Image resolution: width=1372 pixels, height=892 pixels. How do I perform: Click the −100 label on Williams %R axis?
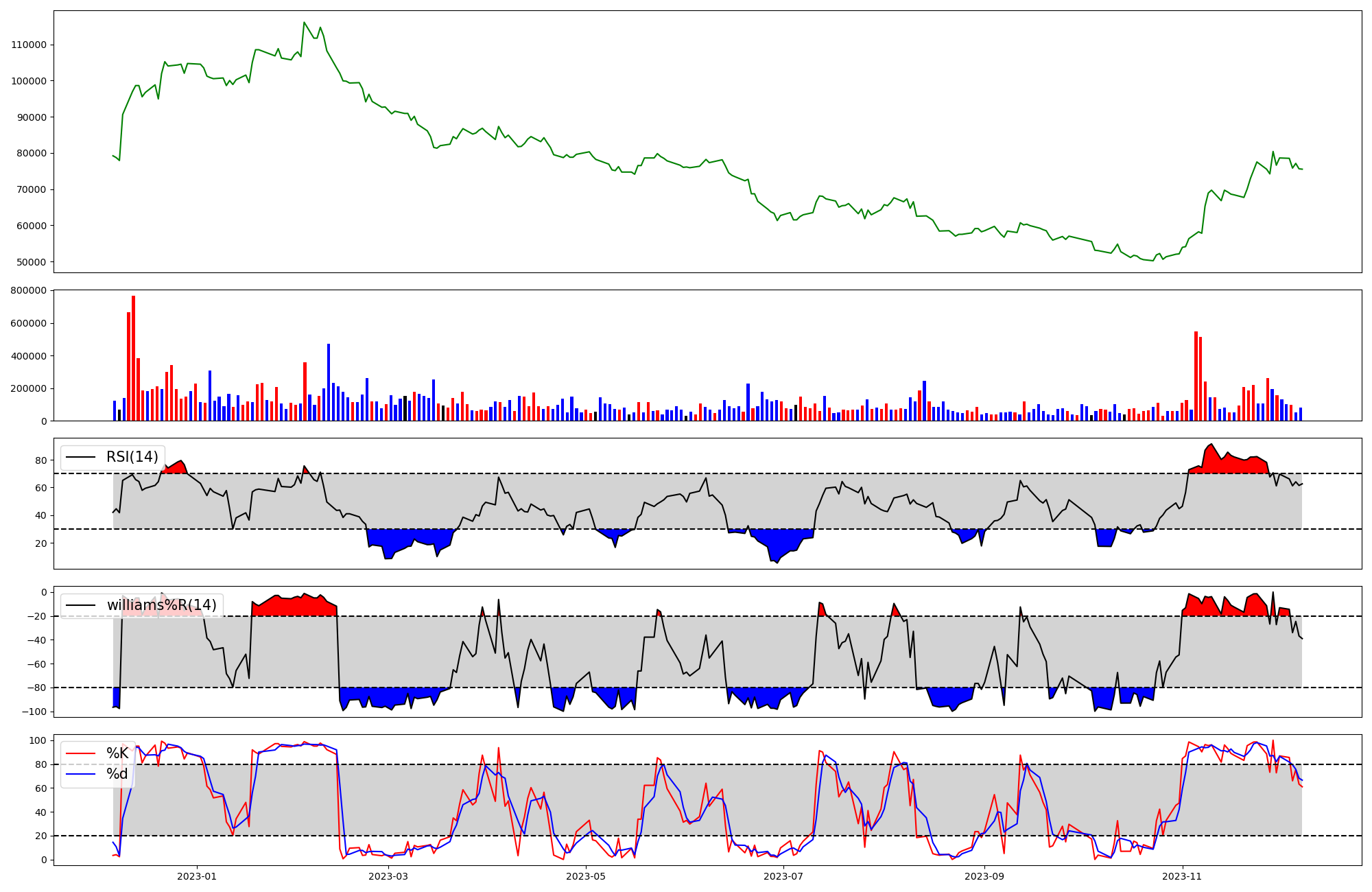tap(34, 712)
